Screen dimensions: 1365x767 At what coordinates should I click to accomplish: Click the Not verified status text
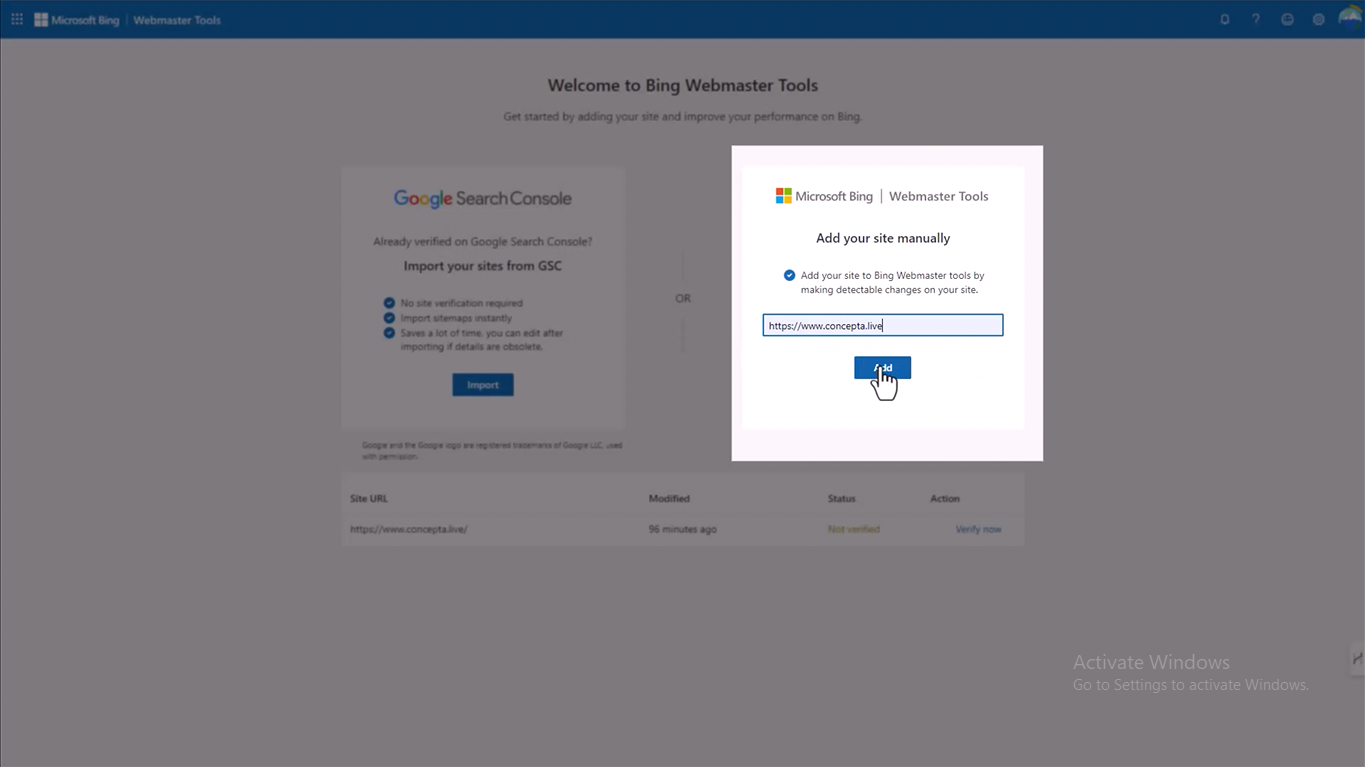point(853,529)
